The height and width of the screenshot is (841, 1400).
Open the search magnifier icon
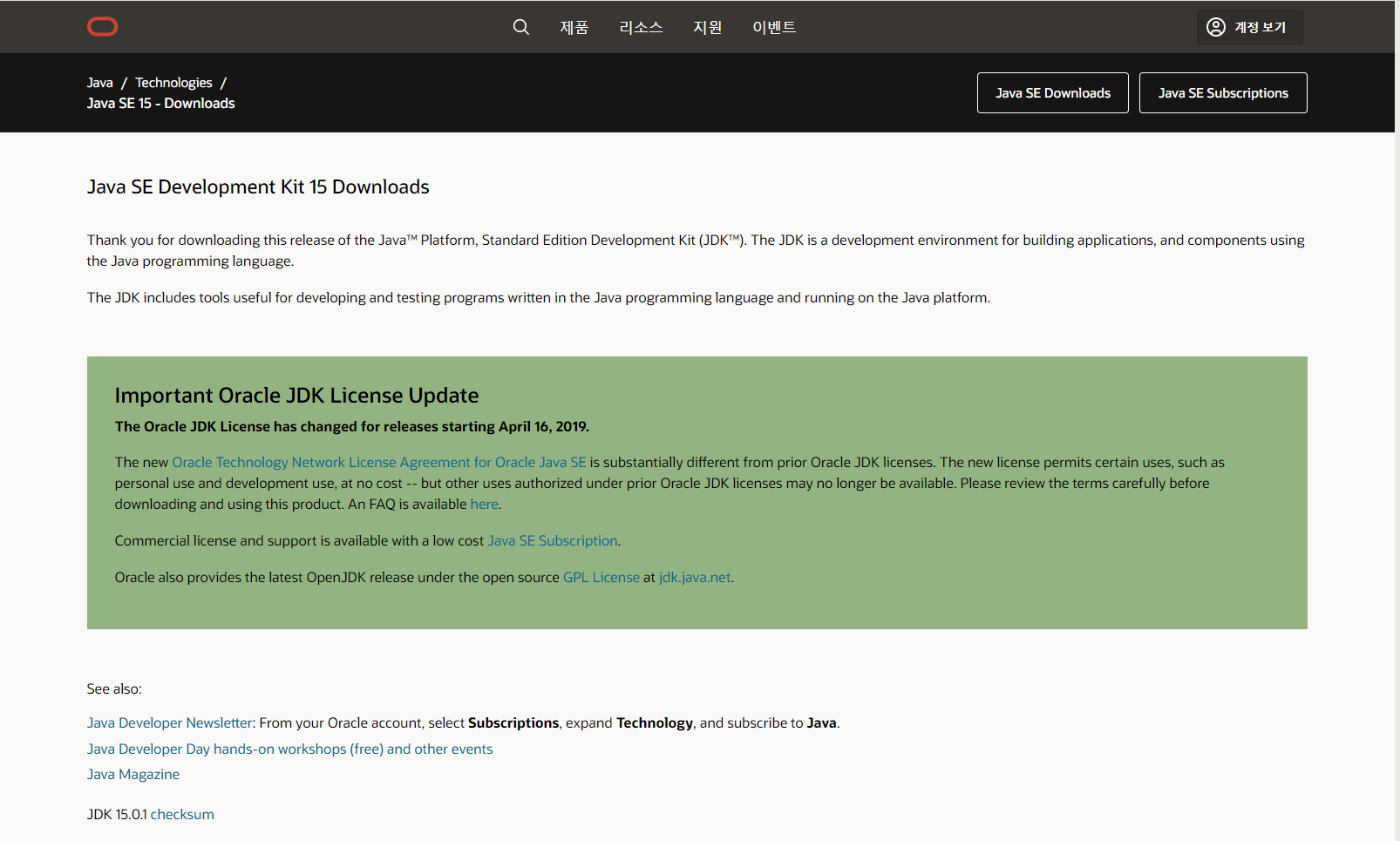click(x=521, y=27)
